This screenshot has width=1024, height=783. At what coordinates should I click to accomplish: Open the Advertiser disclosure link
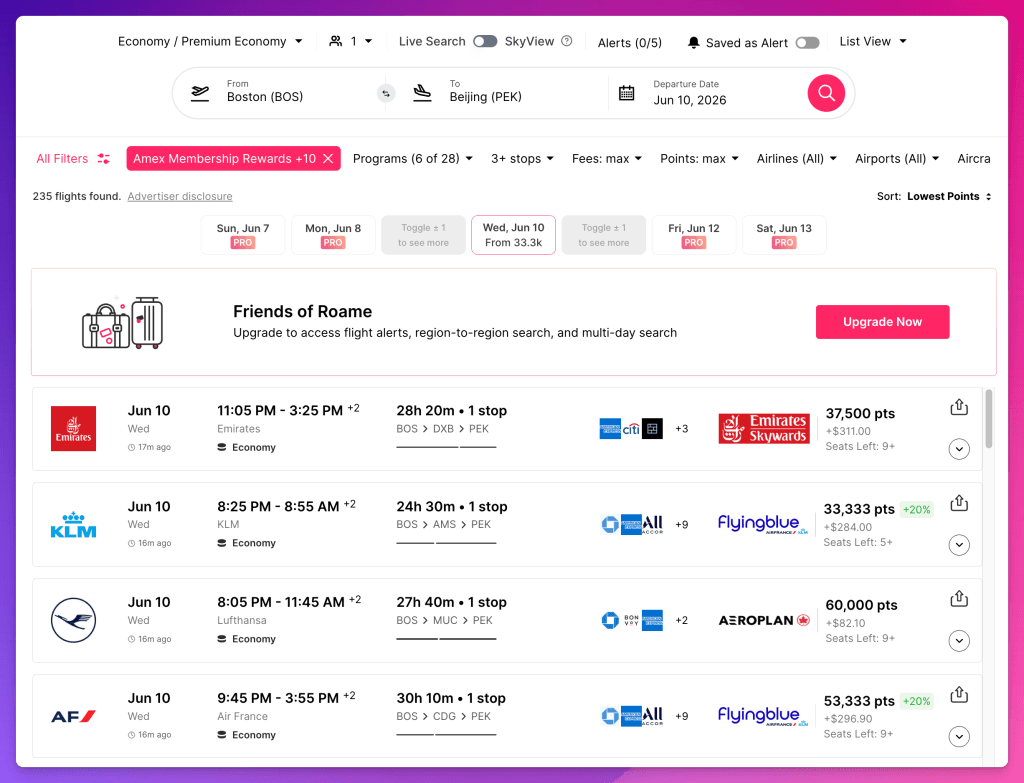[x=180, y=197]
